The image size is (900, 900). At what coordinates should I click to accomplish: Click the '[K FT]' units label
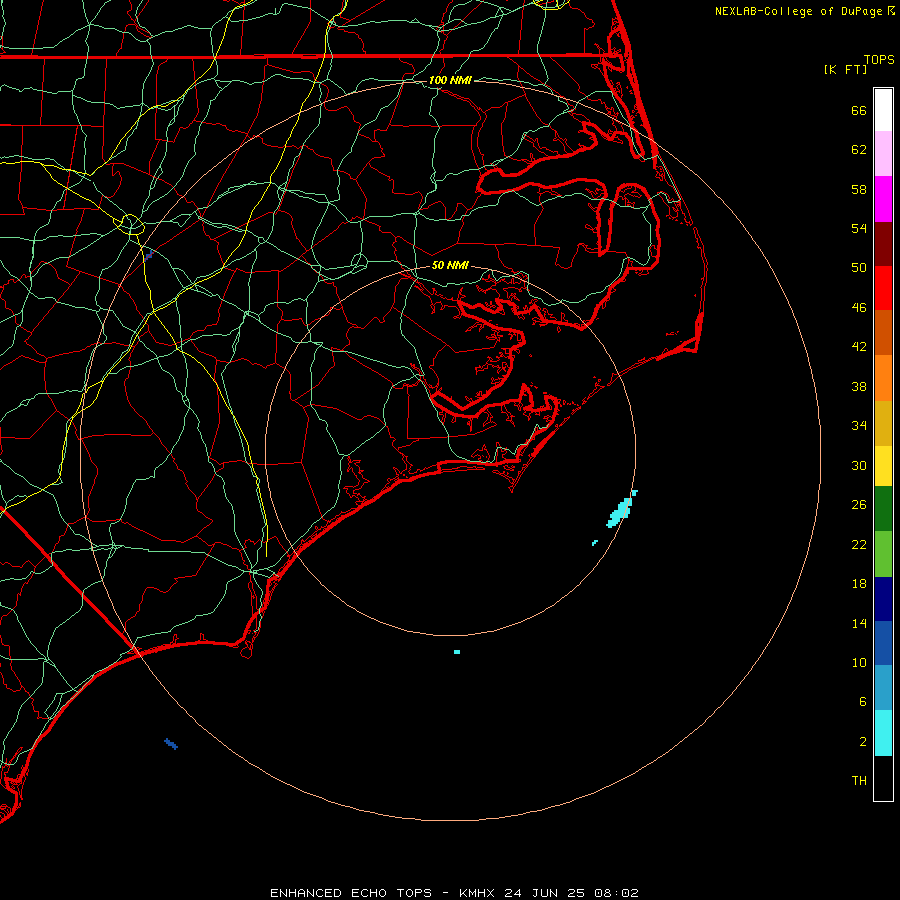pos(845,69)
